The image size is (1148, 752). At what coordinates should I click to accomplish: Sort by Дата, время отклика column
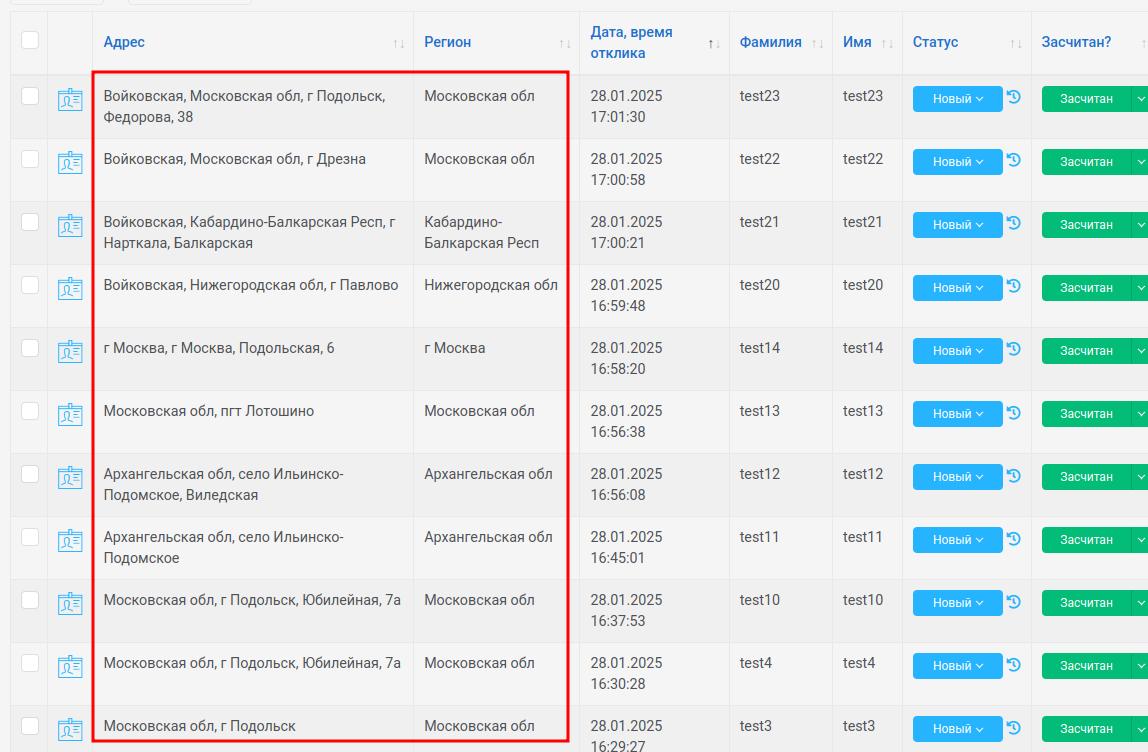714,43
